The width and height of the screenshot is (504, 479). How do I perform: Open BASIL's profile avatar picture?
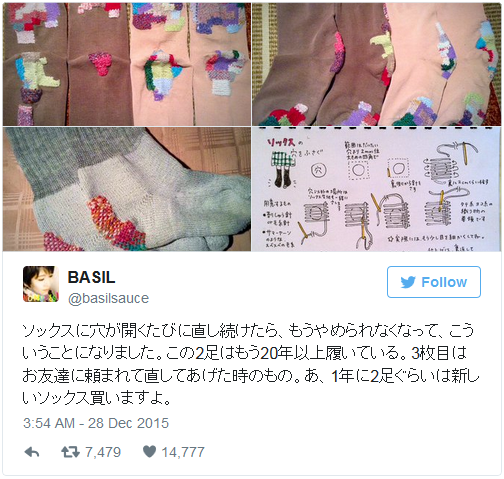tap(41, 284)
